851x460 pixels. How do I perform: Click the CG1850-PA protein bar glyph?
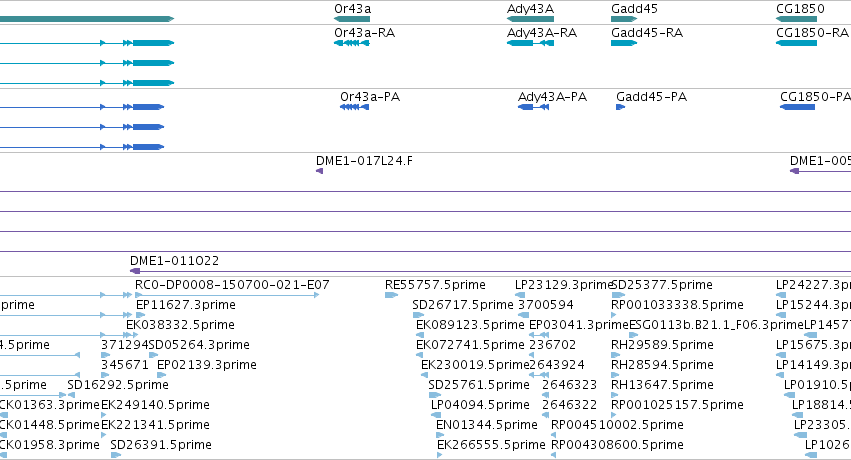[797, 107]
